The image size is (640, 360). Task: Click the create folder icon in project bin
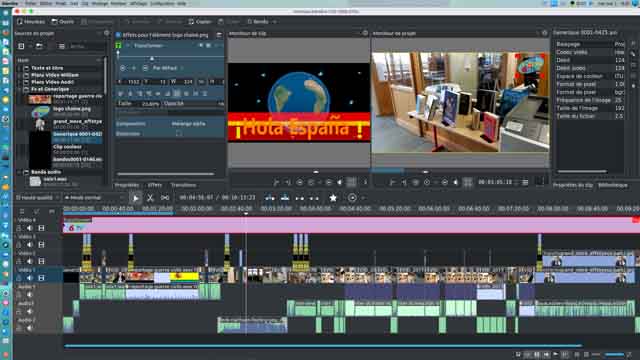point(39,47)
